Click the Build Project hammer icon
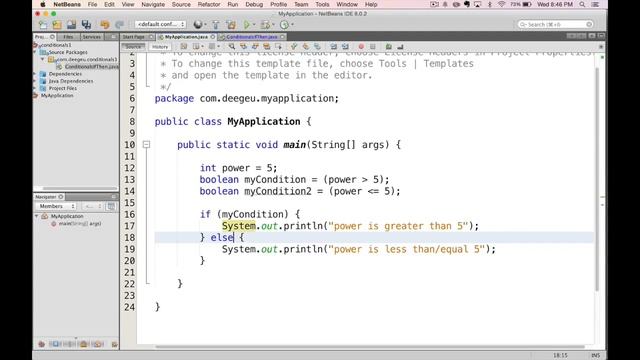 pos(216,24)
